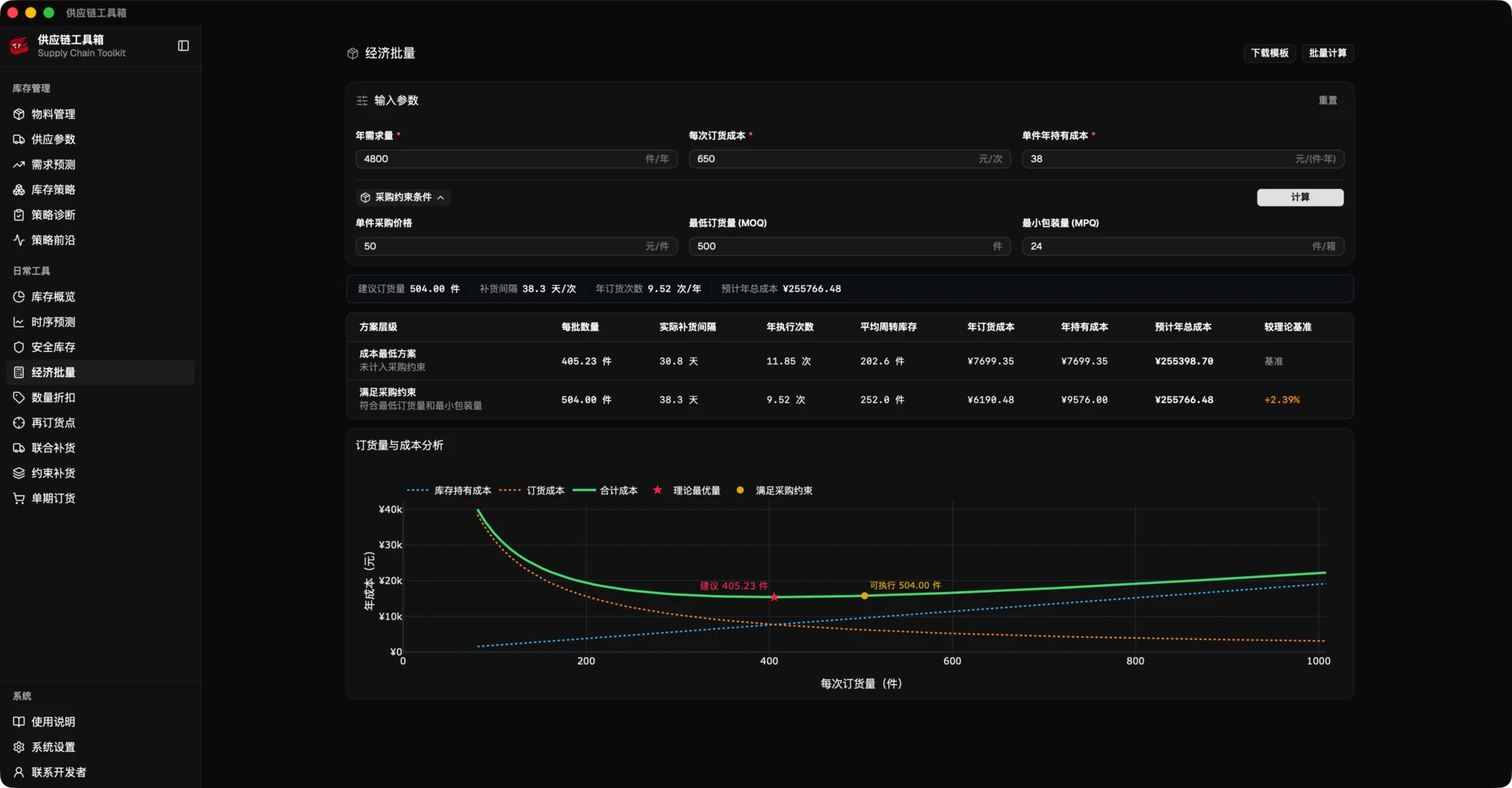
Task: Click the 安全库存 shield icon
Action: pyautogui.click(x=19, y=347)
